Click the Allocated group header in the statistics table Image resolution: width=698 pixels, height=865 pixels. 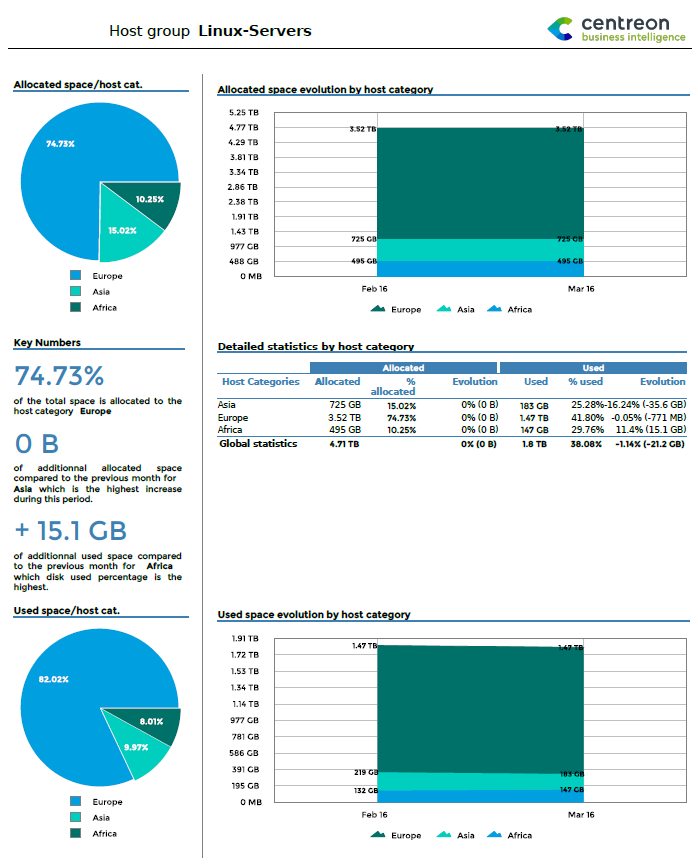click(403, 368)
